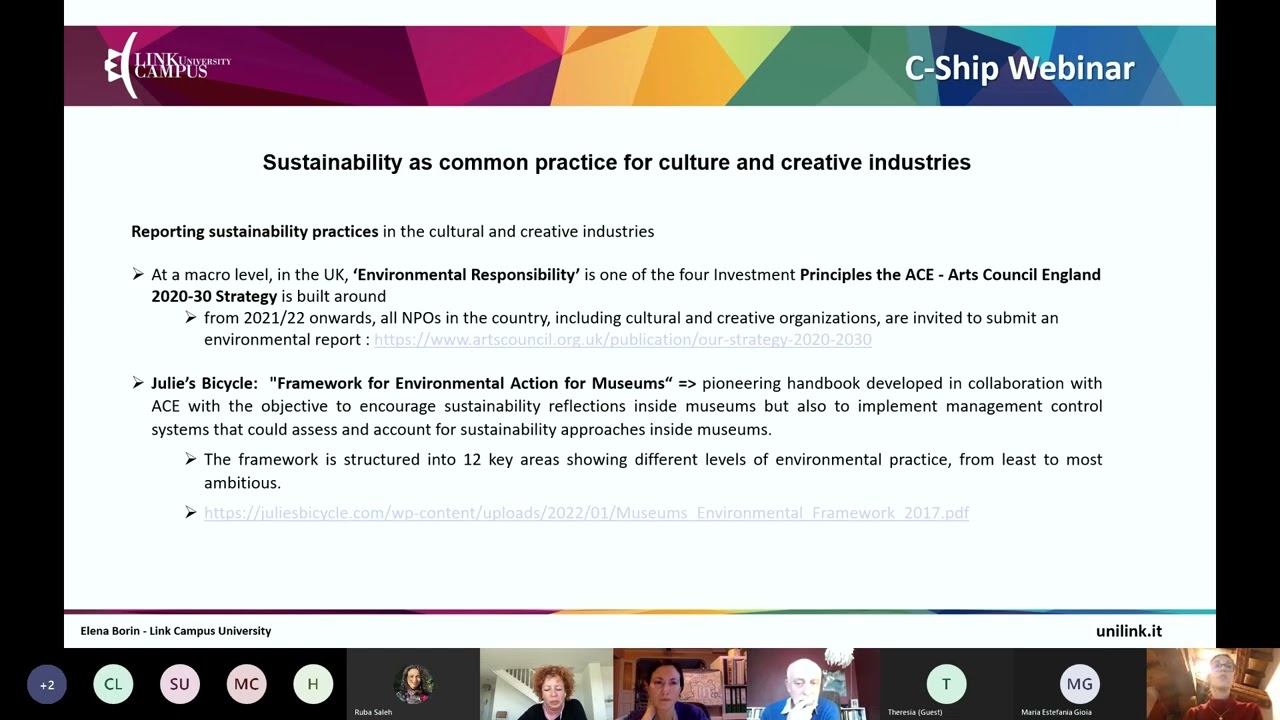Click the "Julie's Bicycle:" bold text
The width and height of the screenshot is (1280, 720).
pos(204,383)
